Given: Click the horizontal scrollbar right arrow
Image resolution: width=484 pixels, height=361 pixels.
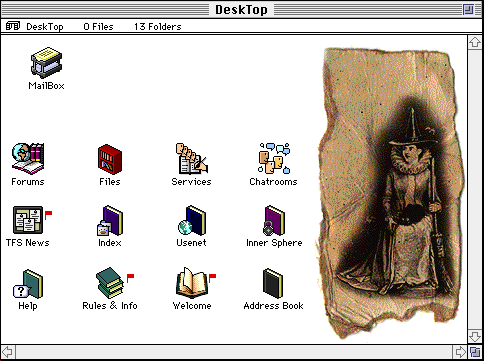Looking at the screenshot, I should pos(461,352).
